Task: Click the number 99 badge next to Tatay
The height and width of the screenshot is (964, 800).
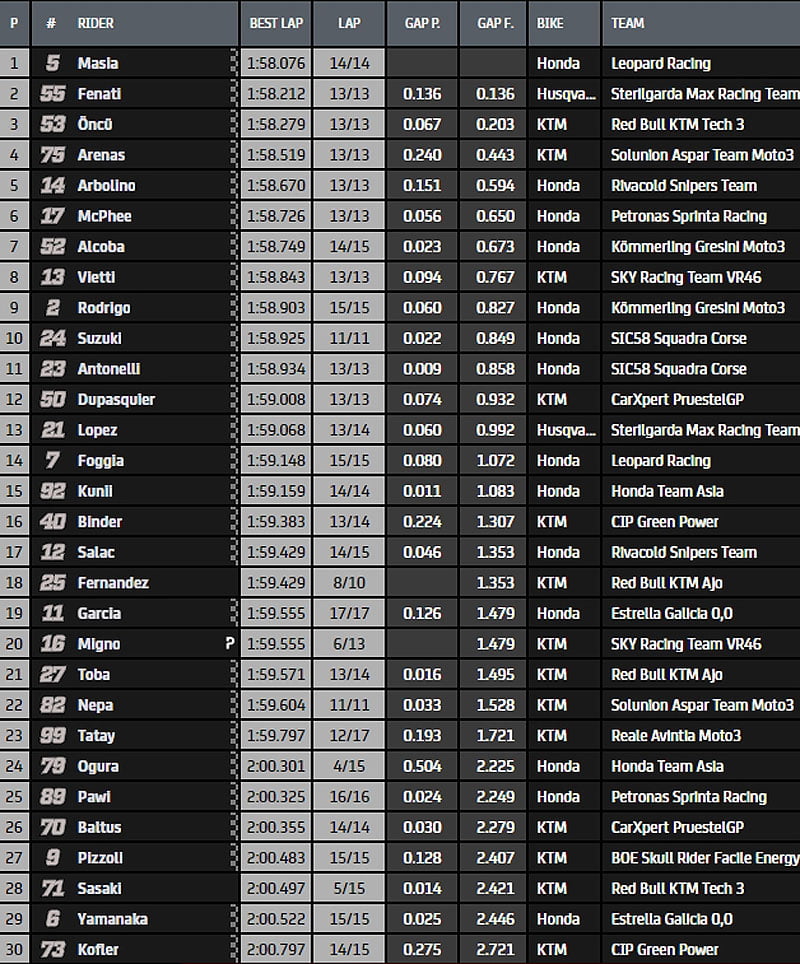Action: tap(53, 735)
